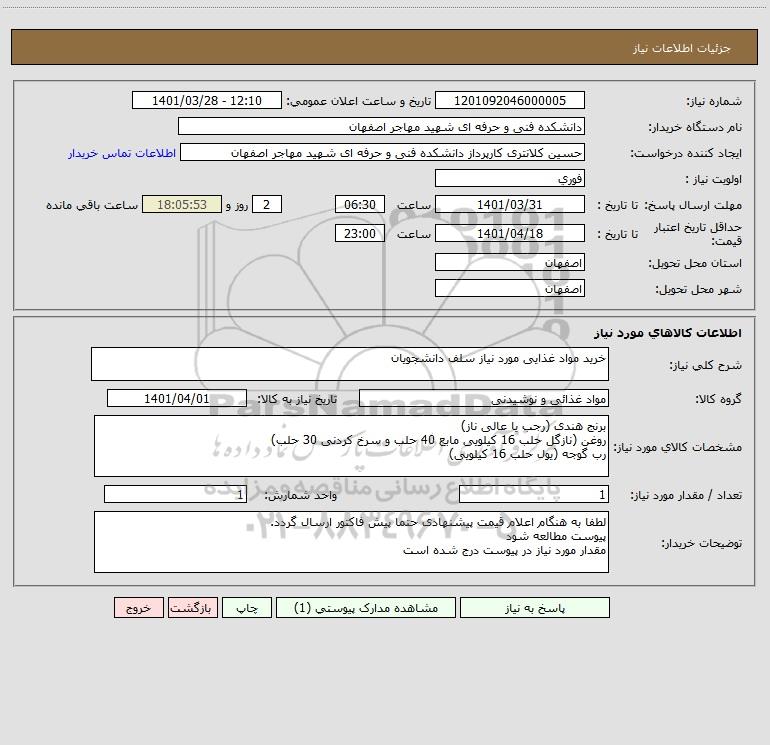770x745 pixels.
Task: Click the general description text area
Action: point(350,364)
